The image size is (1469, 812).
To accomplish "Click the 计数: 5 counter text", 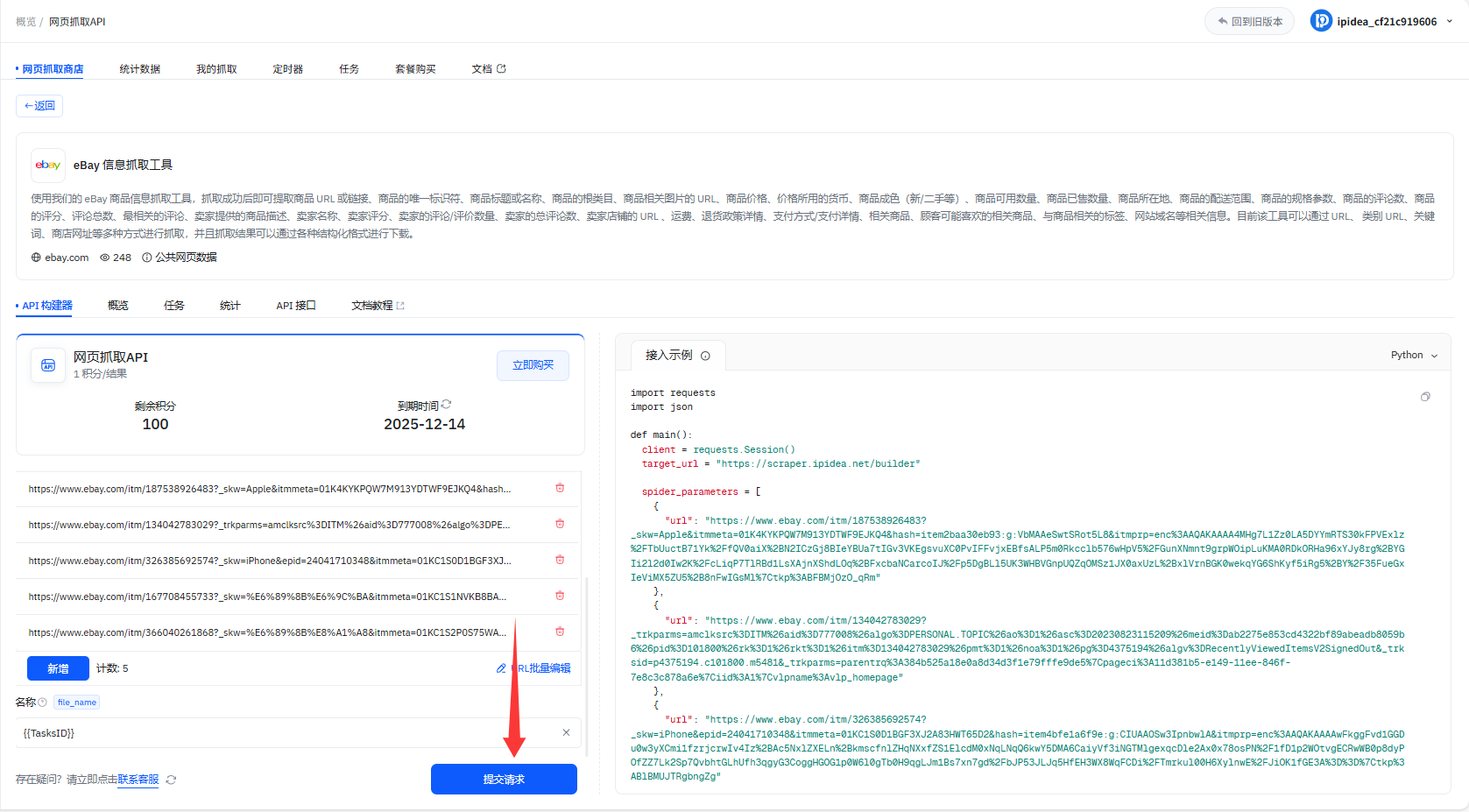I will pos(112,668).
